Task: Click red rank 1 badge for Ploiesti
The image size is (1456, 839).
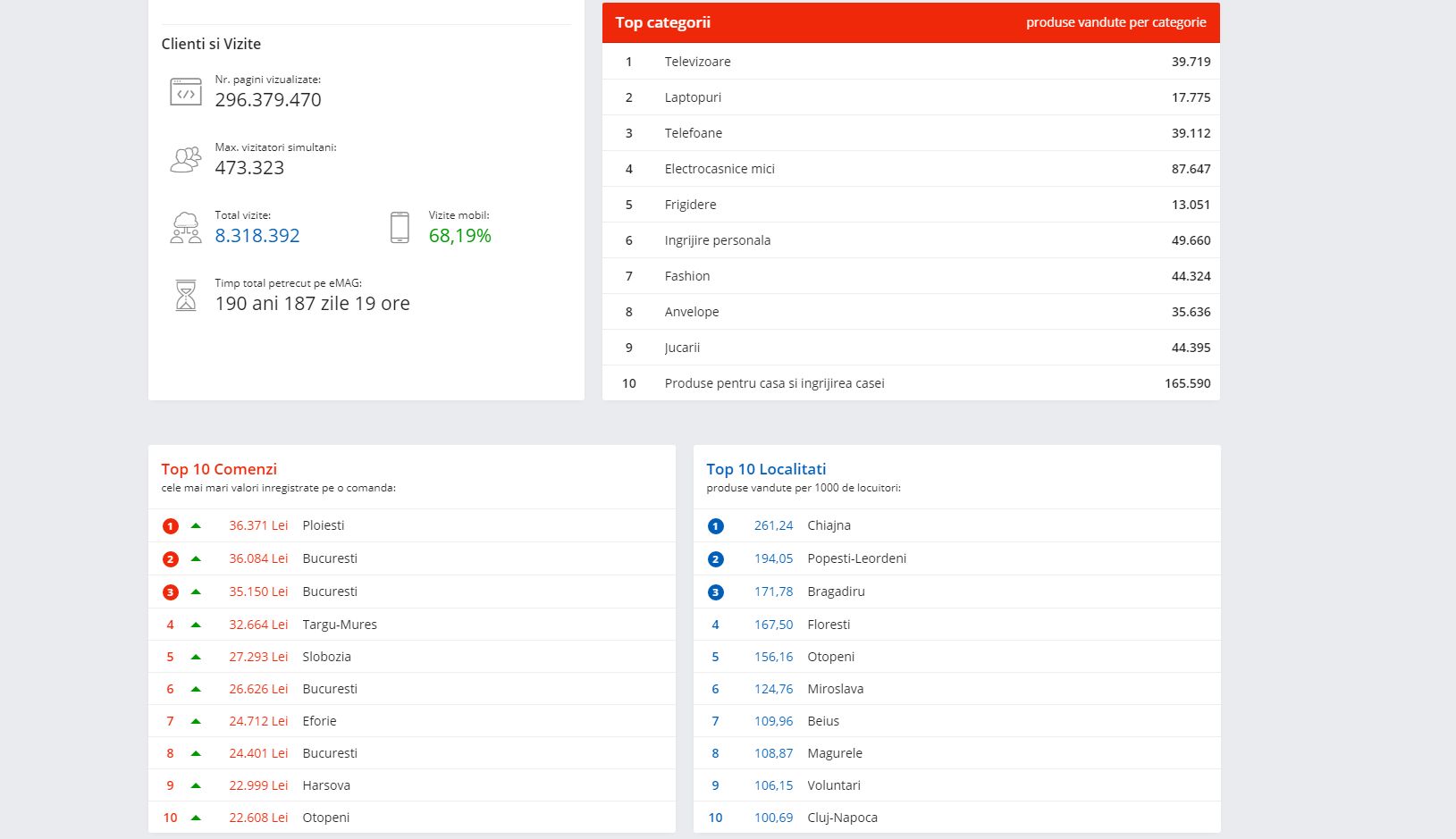Action: pyautogui.click(x=171, y=526)
